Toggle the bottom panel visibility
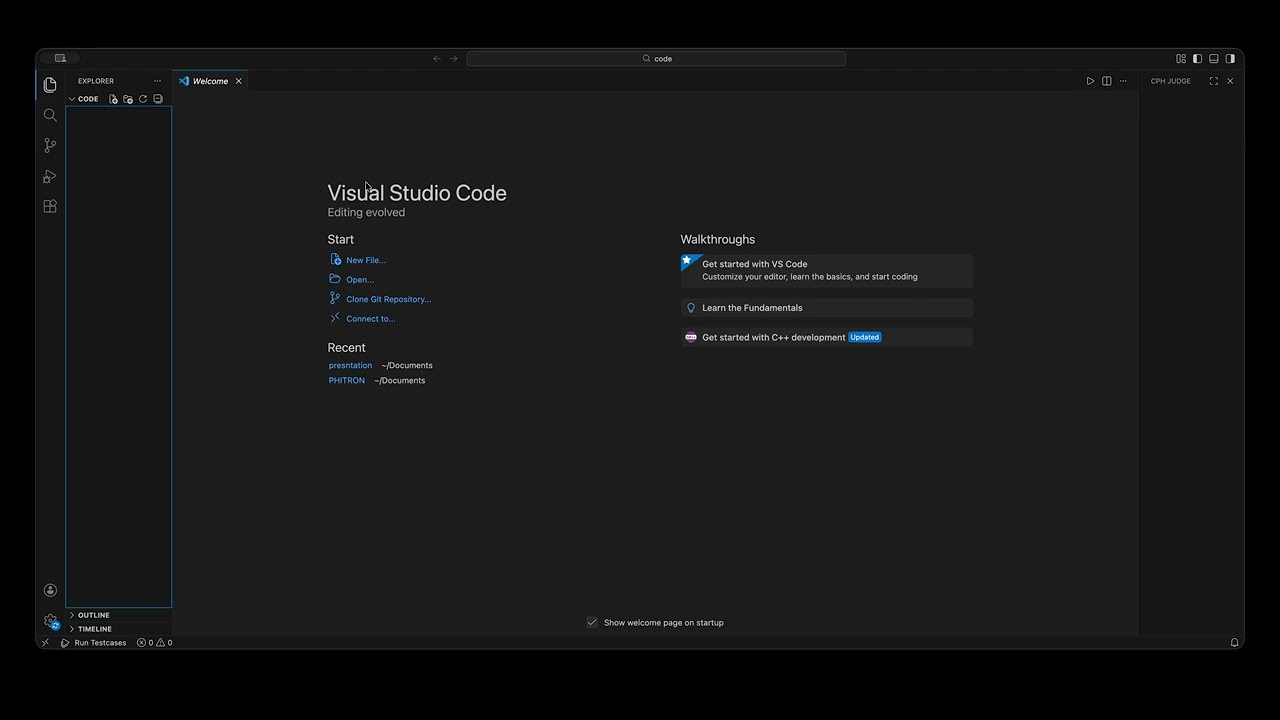Screen dimensions: 1280x720 click(x=1214, y=59)
